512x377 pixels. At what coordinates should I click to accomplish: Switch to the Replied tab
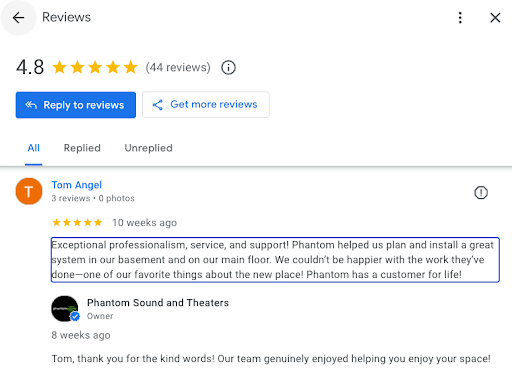[x=82, y=148]
